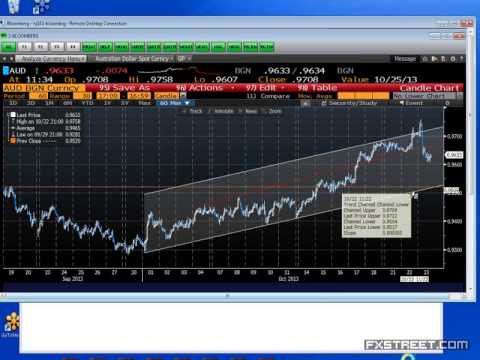The image size is (480, 360).
Task: Select the Annotate pencil tool
Action: click(x=220, y=111)
